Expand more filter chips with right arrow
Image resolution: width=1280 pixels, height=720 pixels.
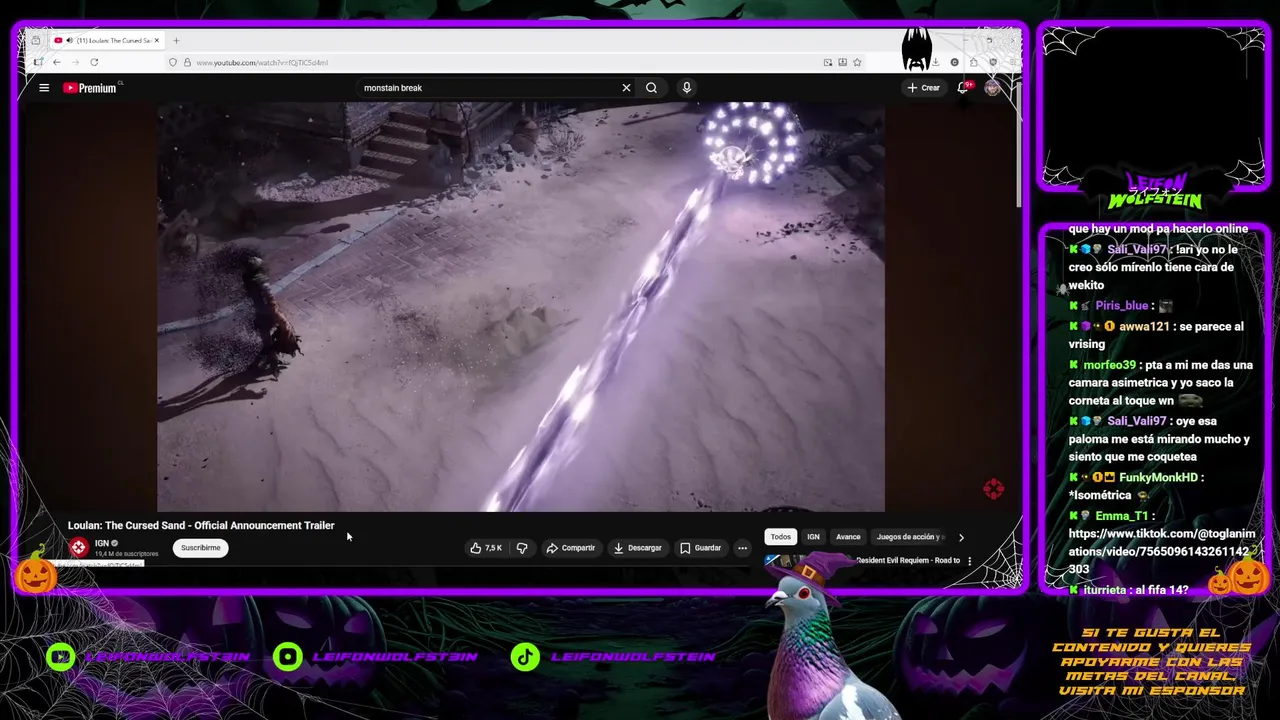[961, 537]
